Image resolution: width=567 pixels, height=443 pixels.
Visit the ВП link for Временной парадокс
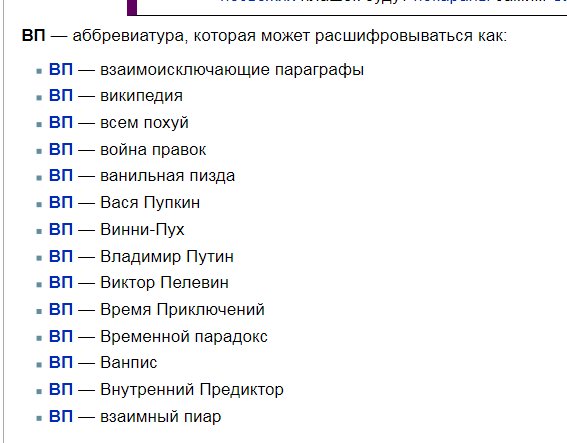pos(61,336)
